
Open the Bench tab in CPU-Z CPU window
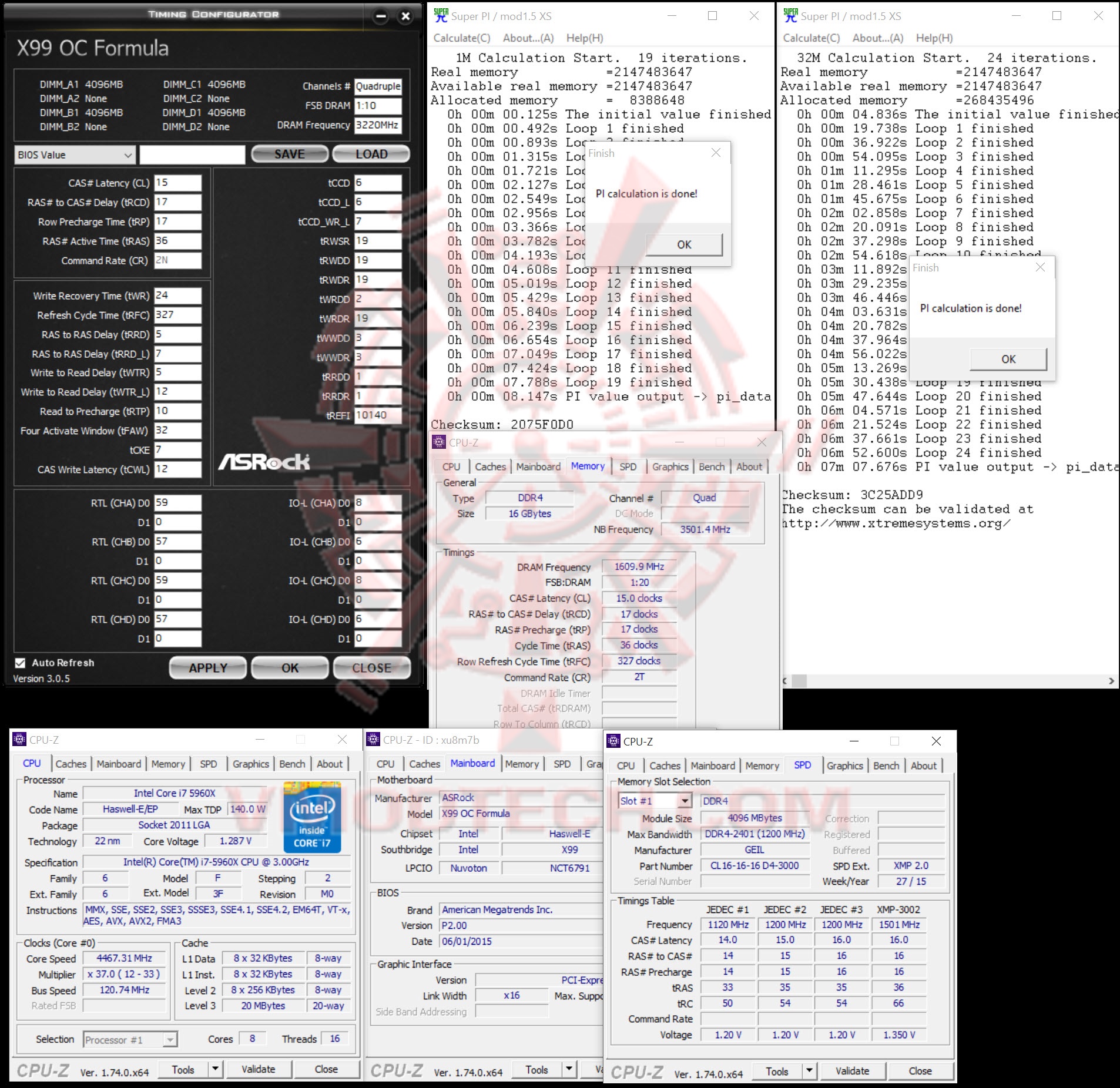(292, 764)
